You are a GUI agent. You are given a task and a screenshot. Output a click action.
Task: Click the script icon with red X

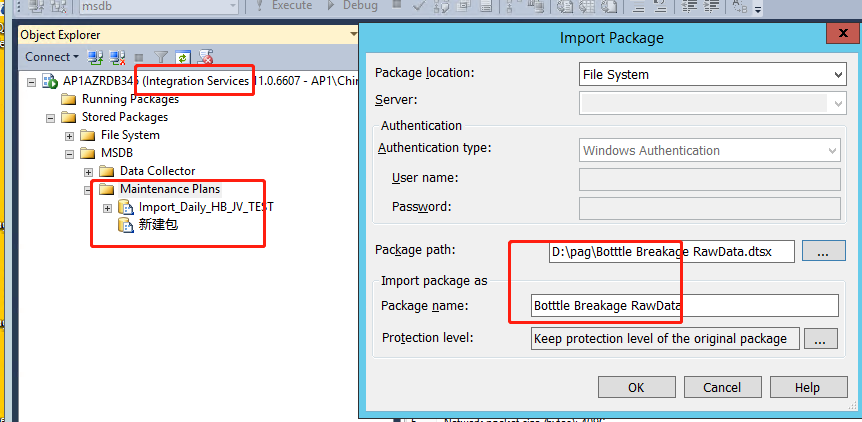(206, 57)
